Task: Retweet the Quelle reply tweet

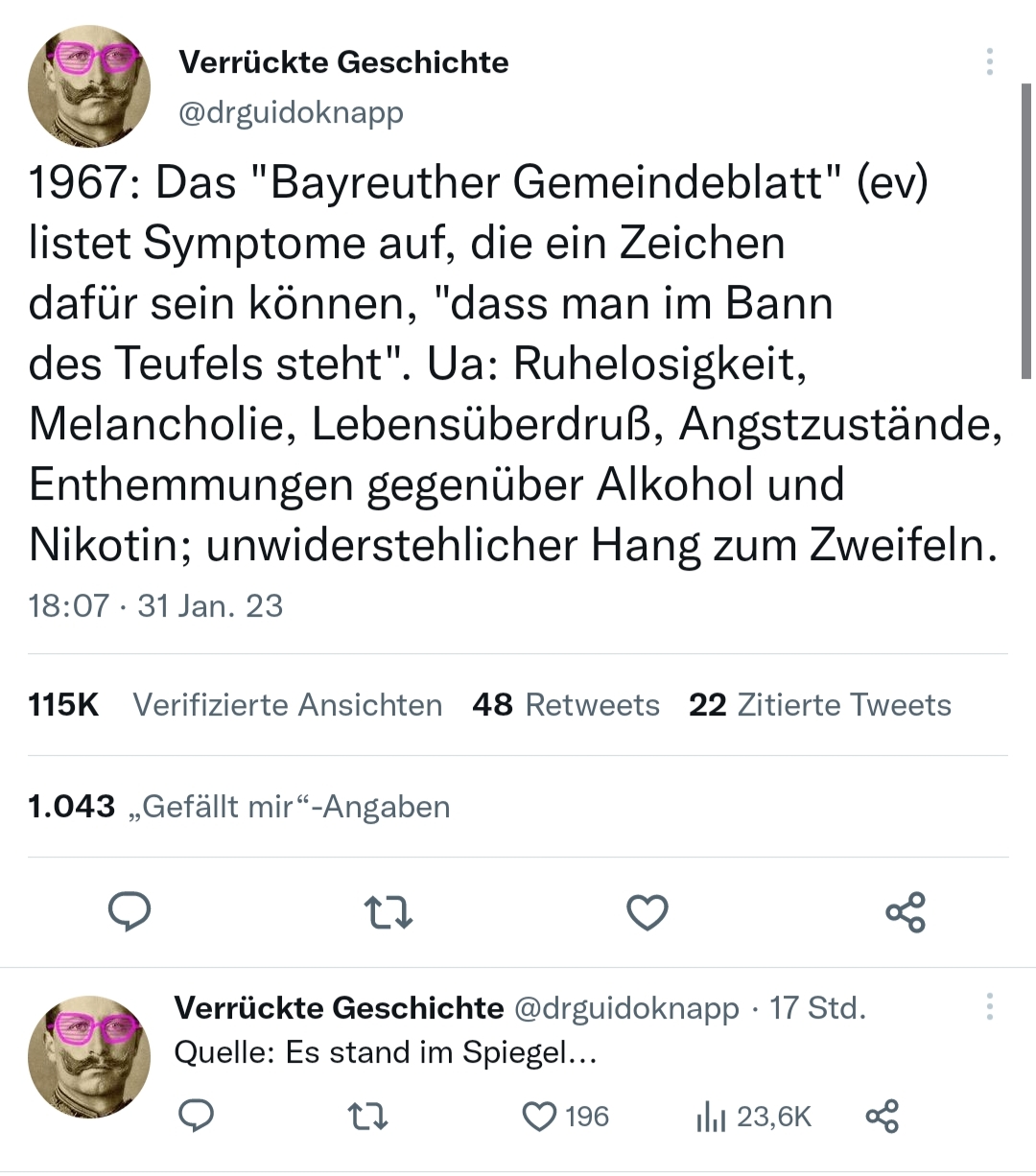Action: click(x=367, y=1117)
